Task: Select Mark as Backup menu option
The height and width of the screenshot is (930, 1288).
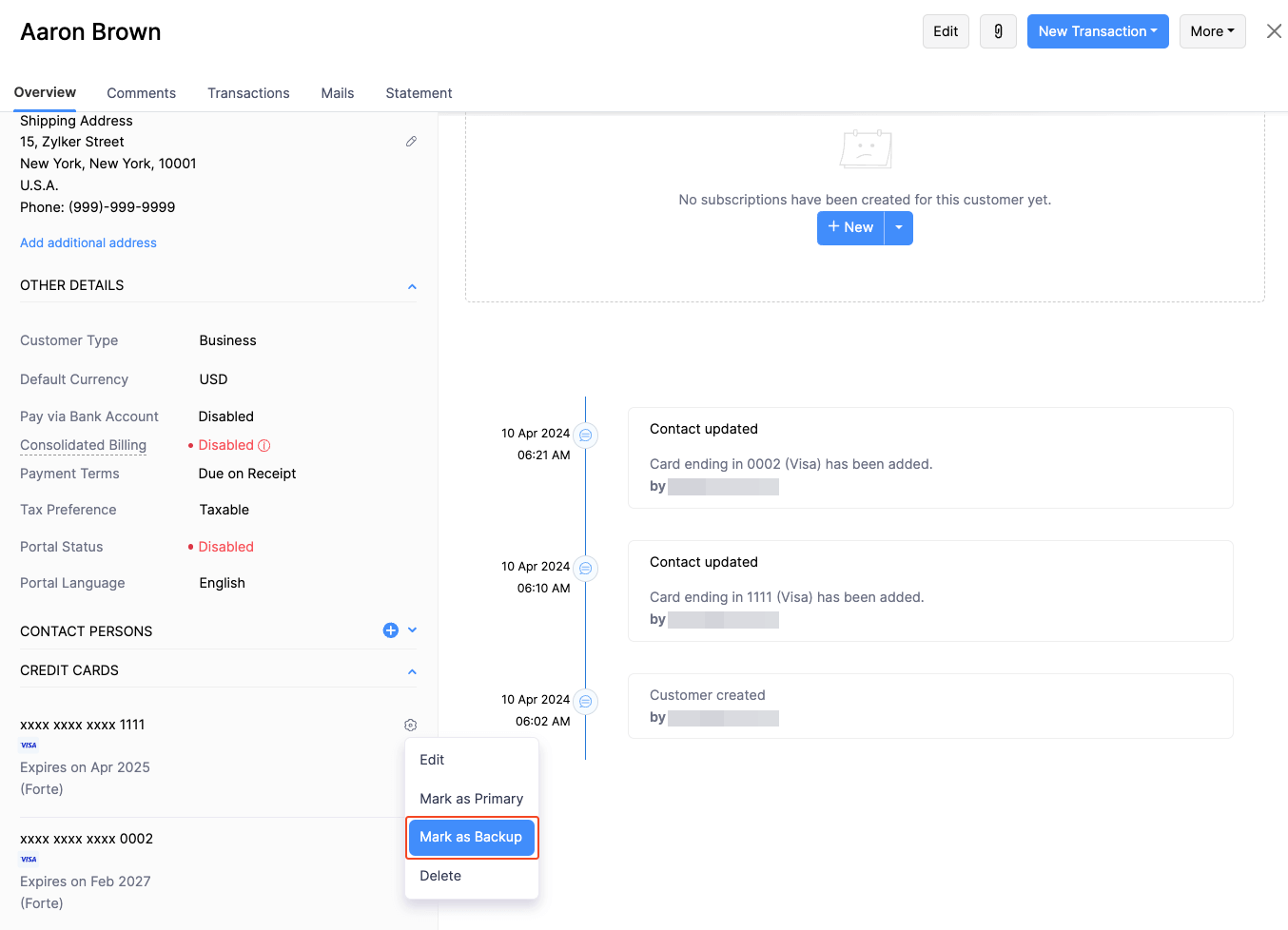Action: 471,837
